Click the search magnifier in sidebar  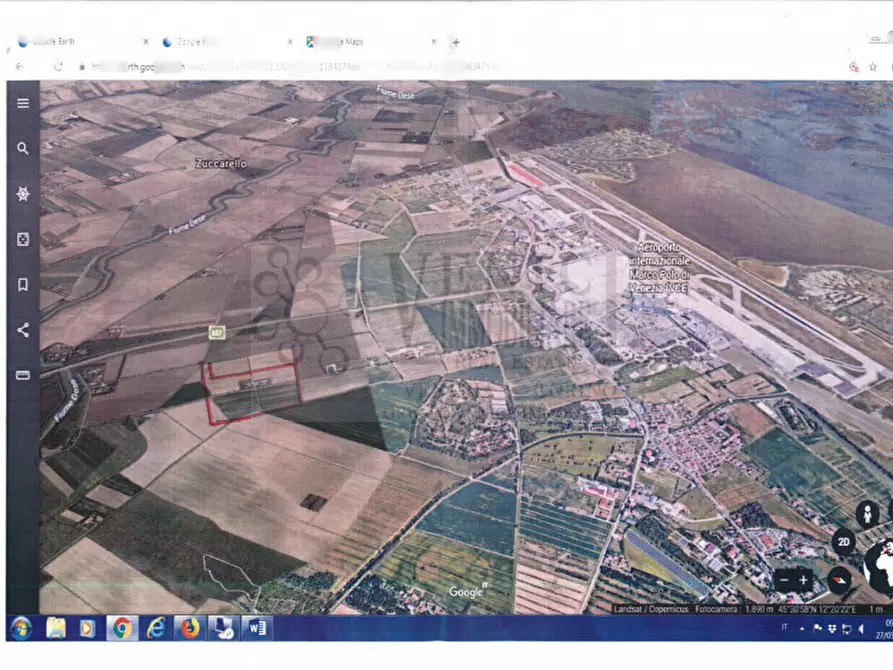pyautogui.click(x=22, y=148)
